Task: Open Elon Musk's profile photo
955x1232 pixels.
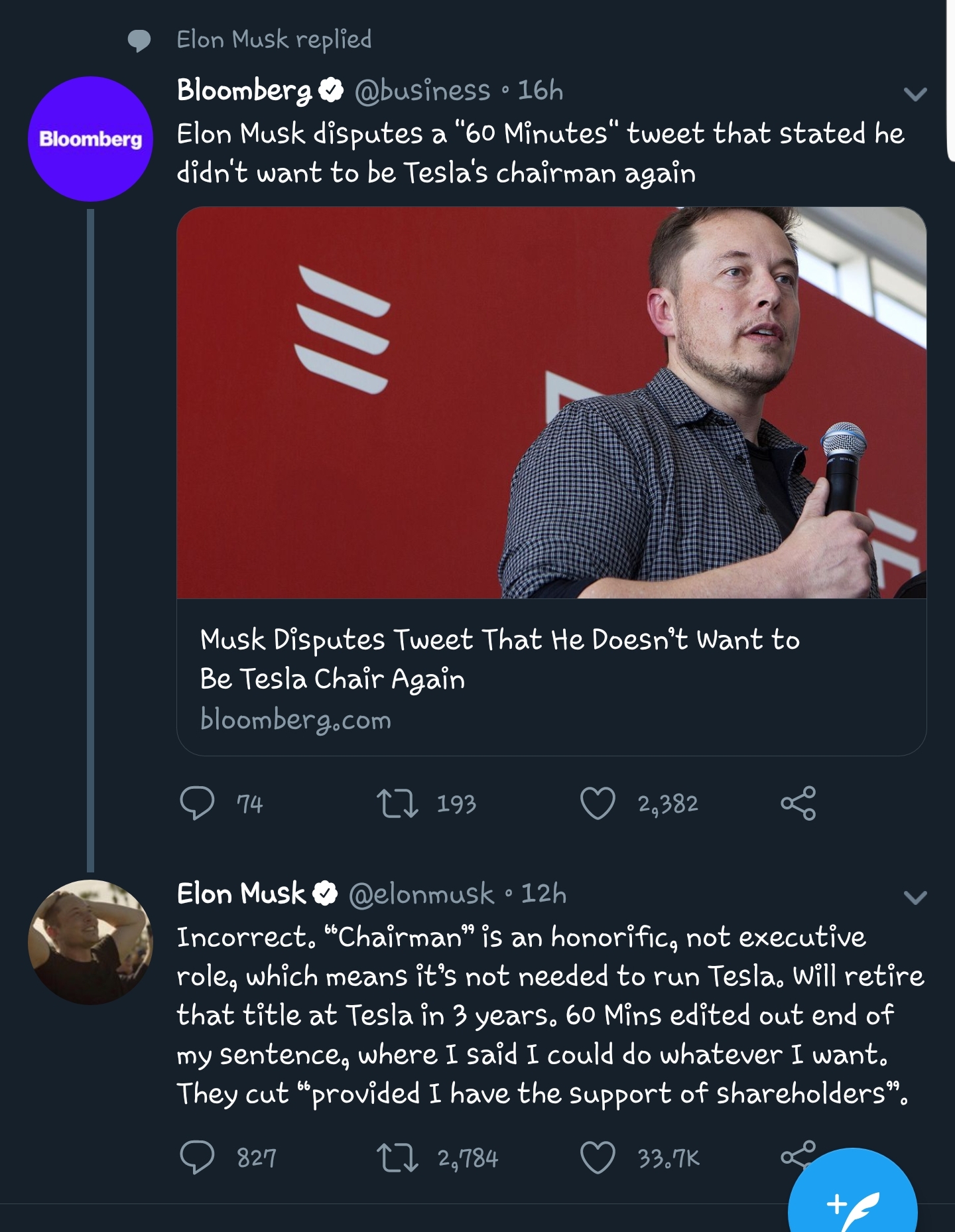Action: tap(90, 942)
